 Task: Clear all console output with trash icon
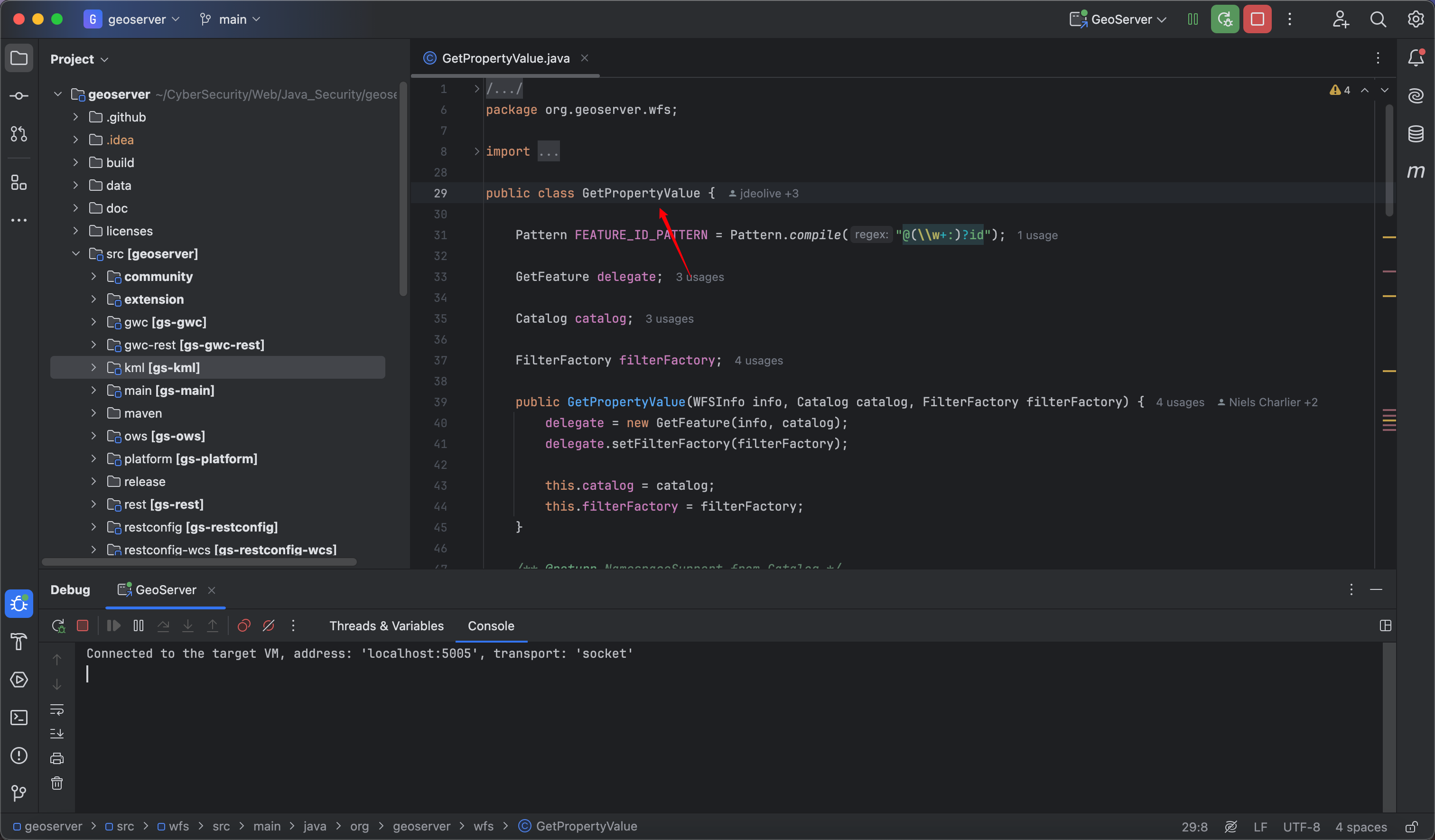(x=57, y=784)
